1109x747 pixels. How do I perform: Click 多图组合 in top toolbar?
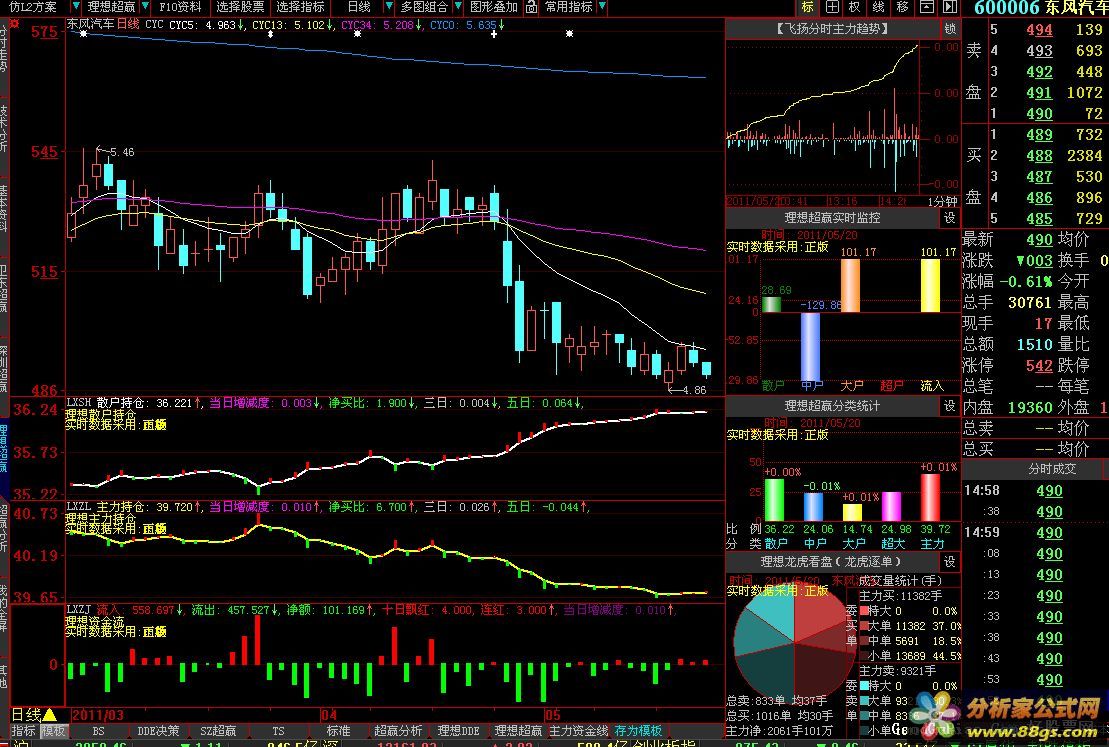pyautogui.click(x=424, y=7)
